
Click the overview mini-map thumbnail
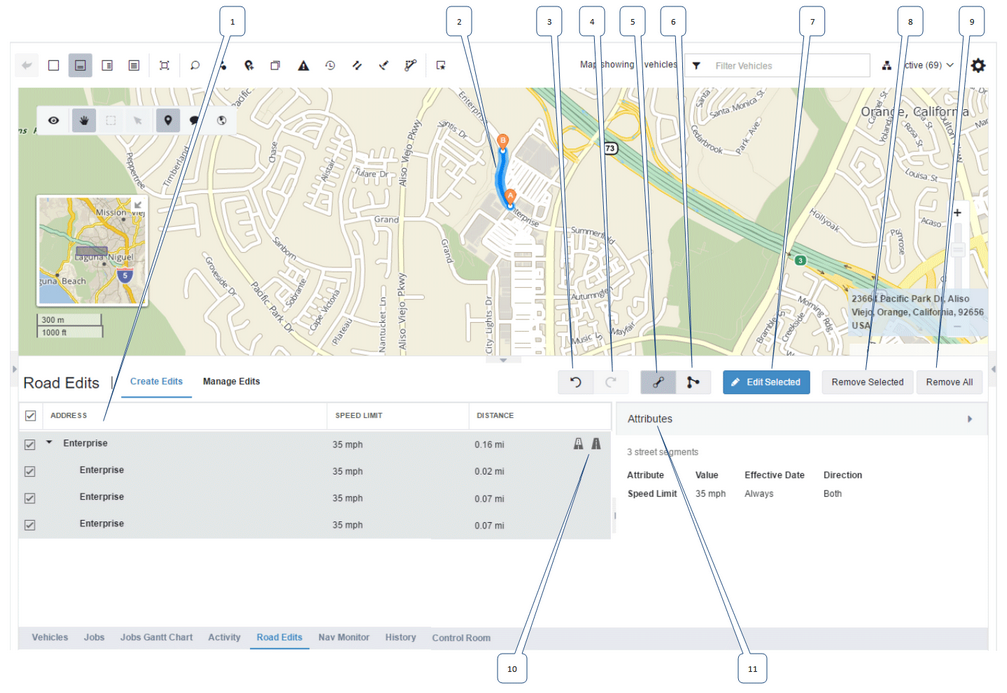click(x=91, y=250)
